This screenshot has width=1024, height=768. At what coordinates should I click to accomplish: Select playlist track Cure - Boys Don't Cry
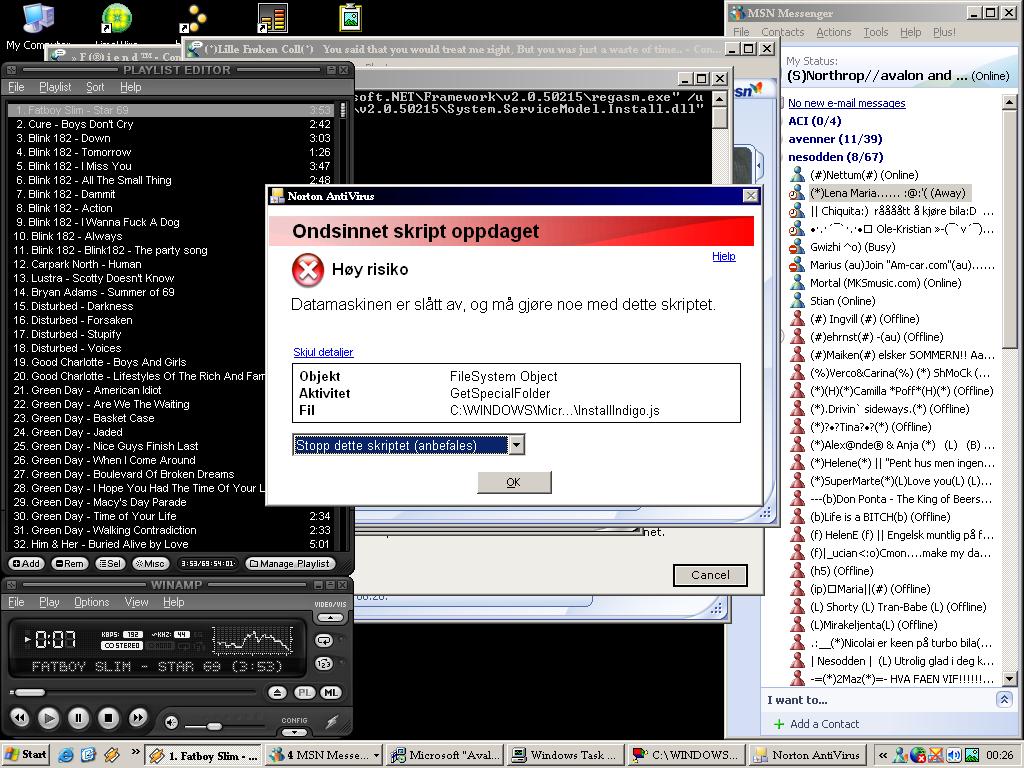(x=173, y=124)
